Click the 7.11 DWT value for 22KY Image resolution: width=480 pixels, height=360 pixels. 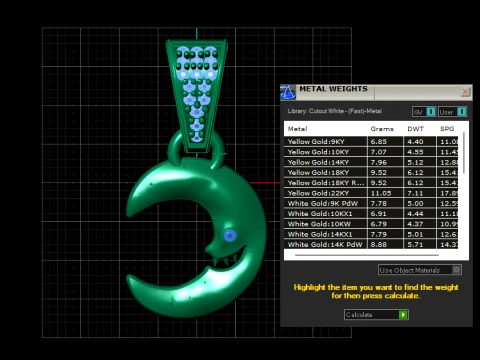click(x=415, y=193)
